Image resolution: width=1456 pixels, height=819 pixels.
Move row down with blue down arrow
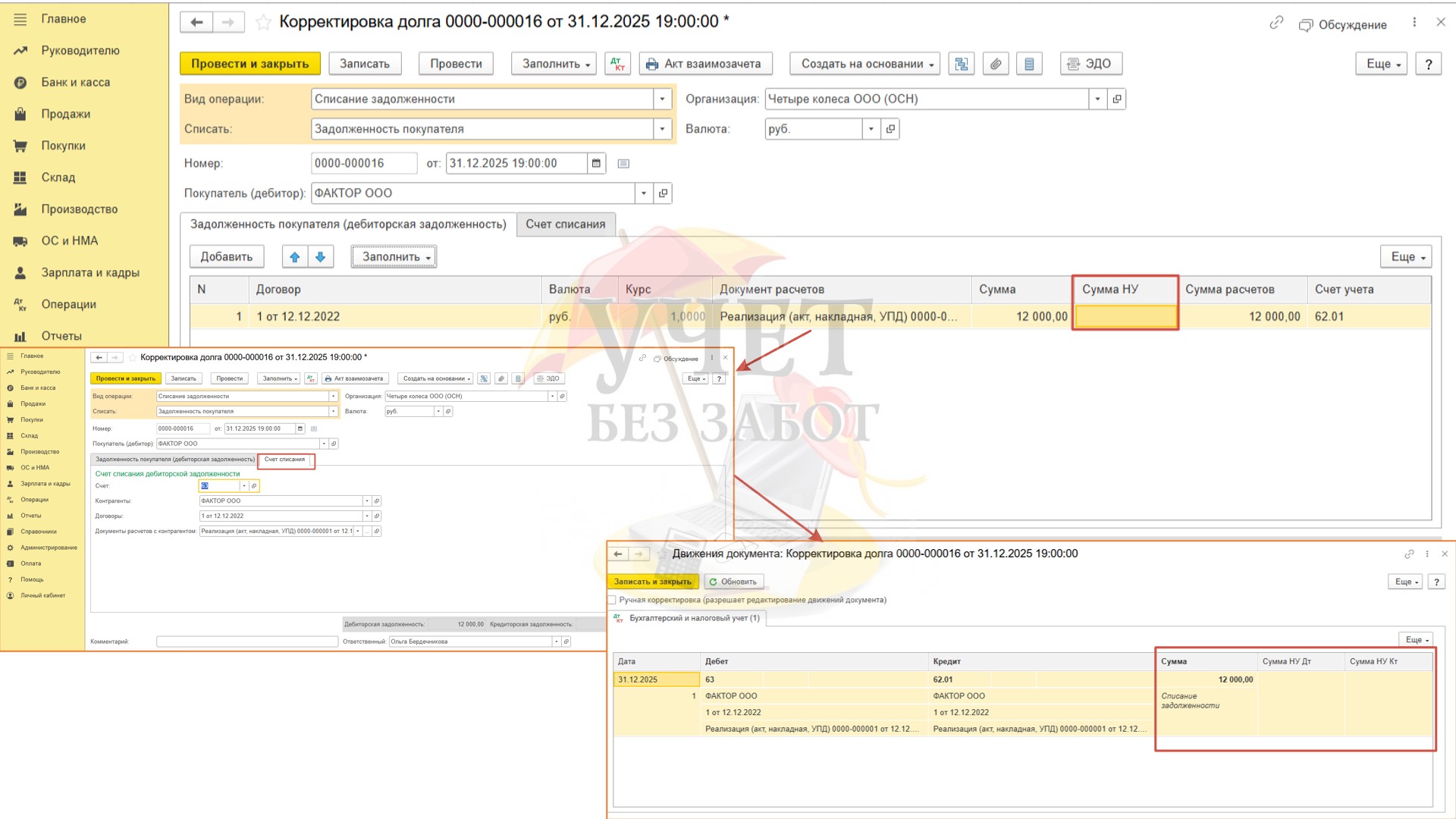(321, 257)
